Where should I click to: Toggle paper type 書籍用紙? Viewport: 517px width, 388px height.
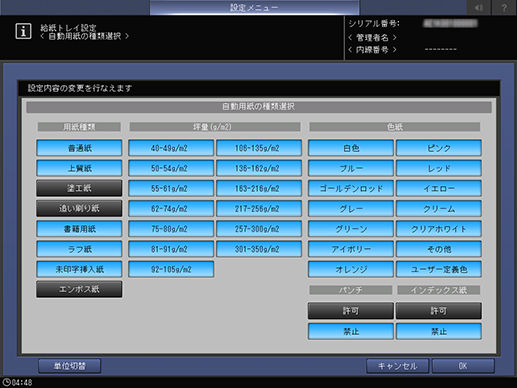click(x=79, y=229)
